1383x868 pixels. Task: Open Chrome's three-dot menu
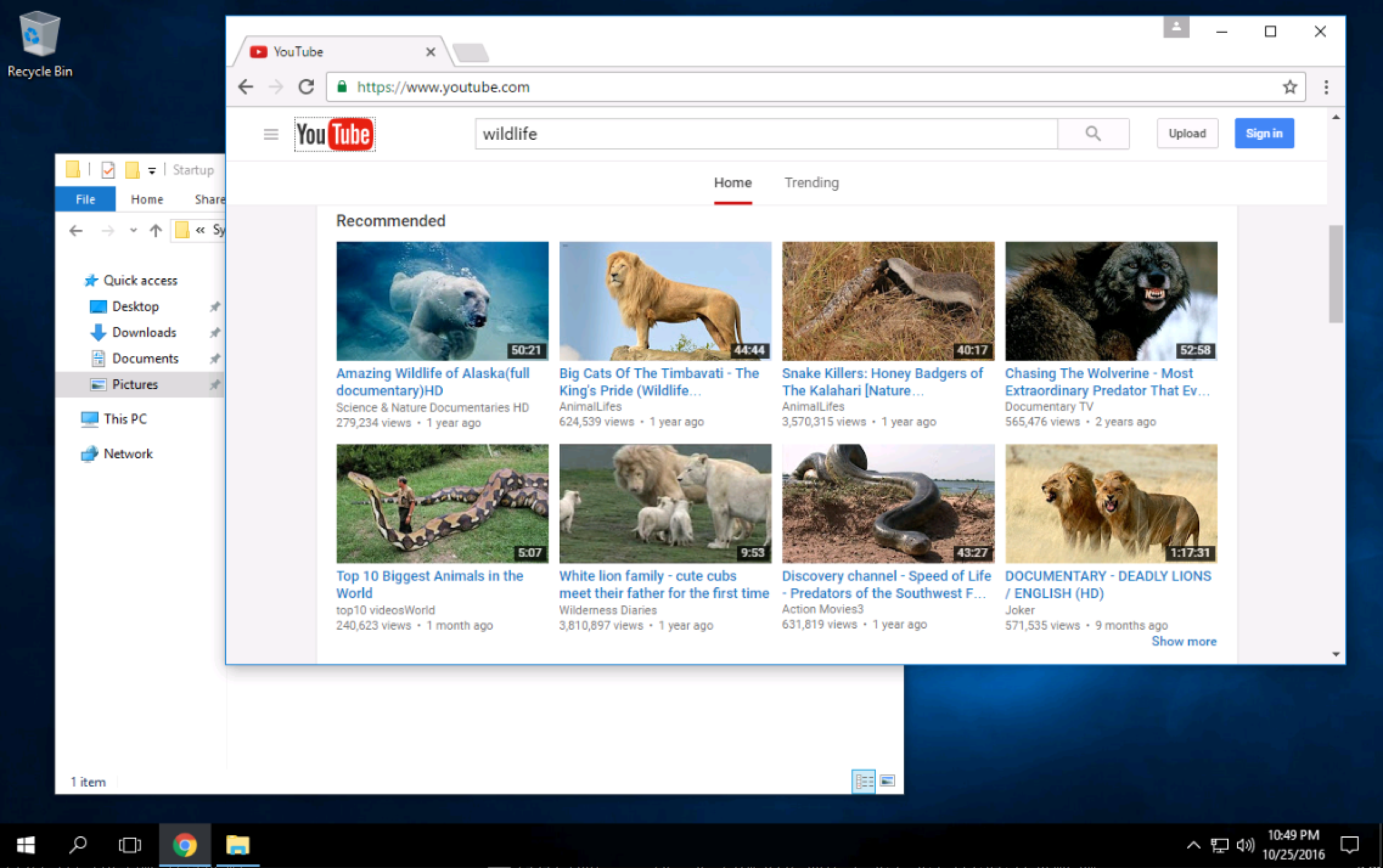(1326, 87)
